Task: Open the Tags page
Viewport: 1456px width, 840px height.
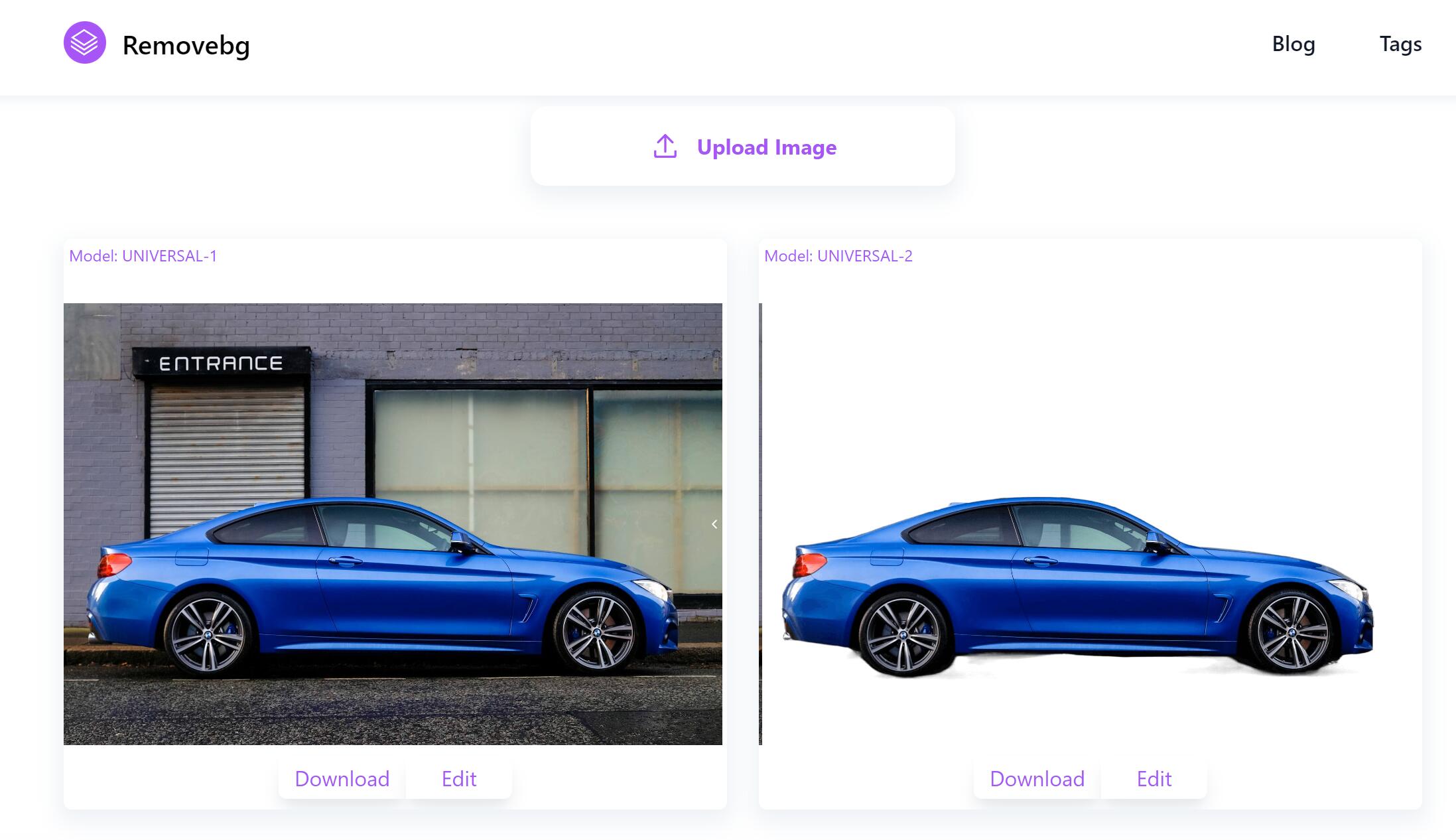Action: tap(1400, 44)
